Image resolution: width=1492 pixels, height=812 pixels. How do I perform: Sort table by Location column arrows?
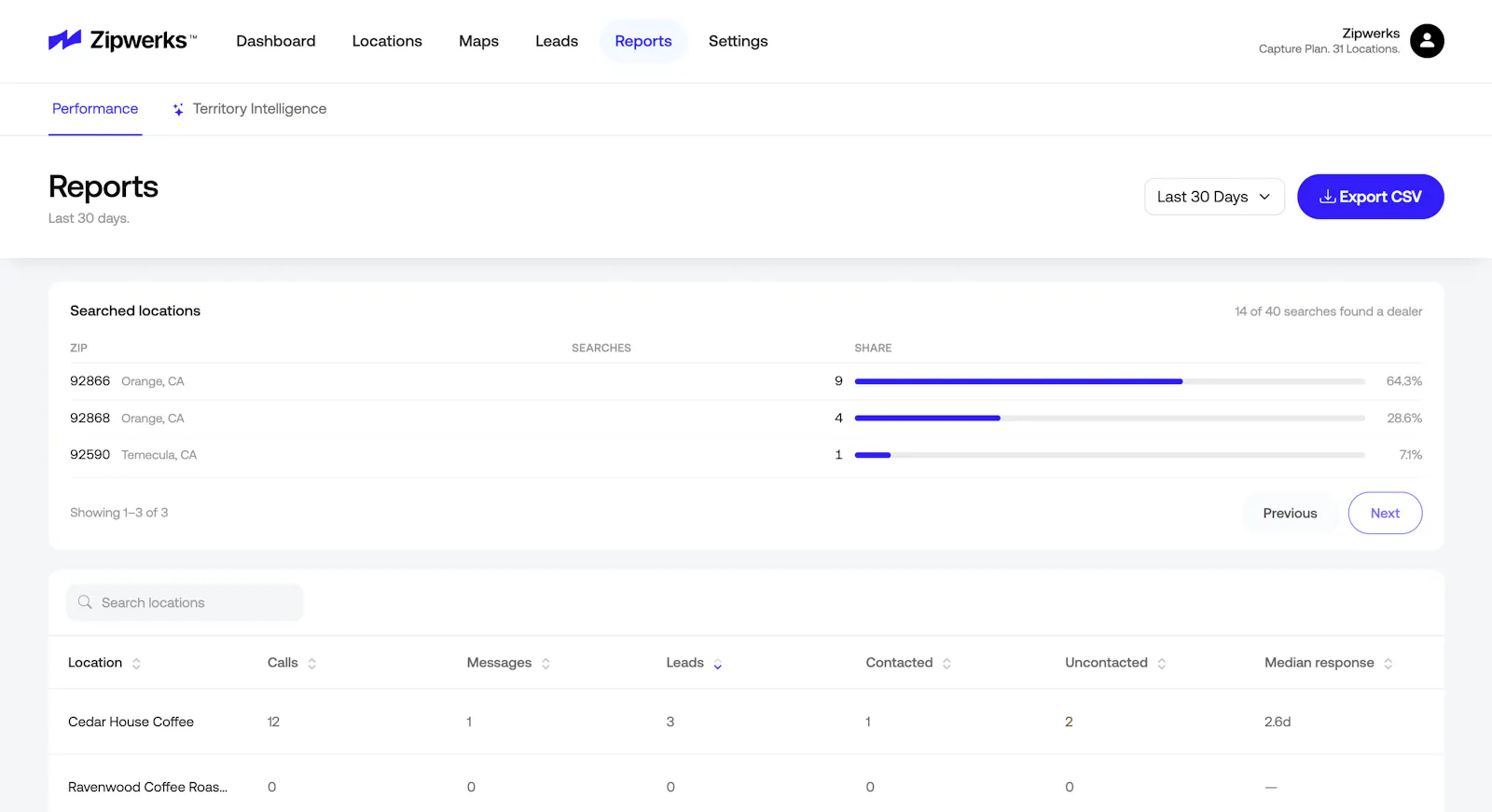(136, 664)
